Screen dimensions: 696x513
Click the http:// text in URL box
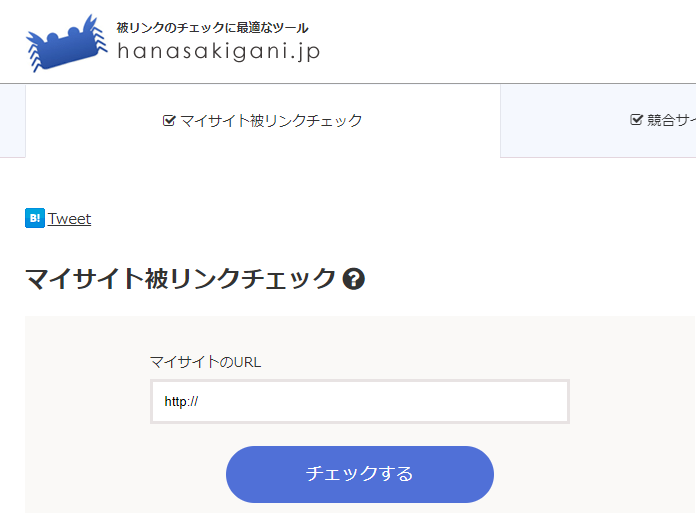click(x=182, y=401)
